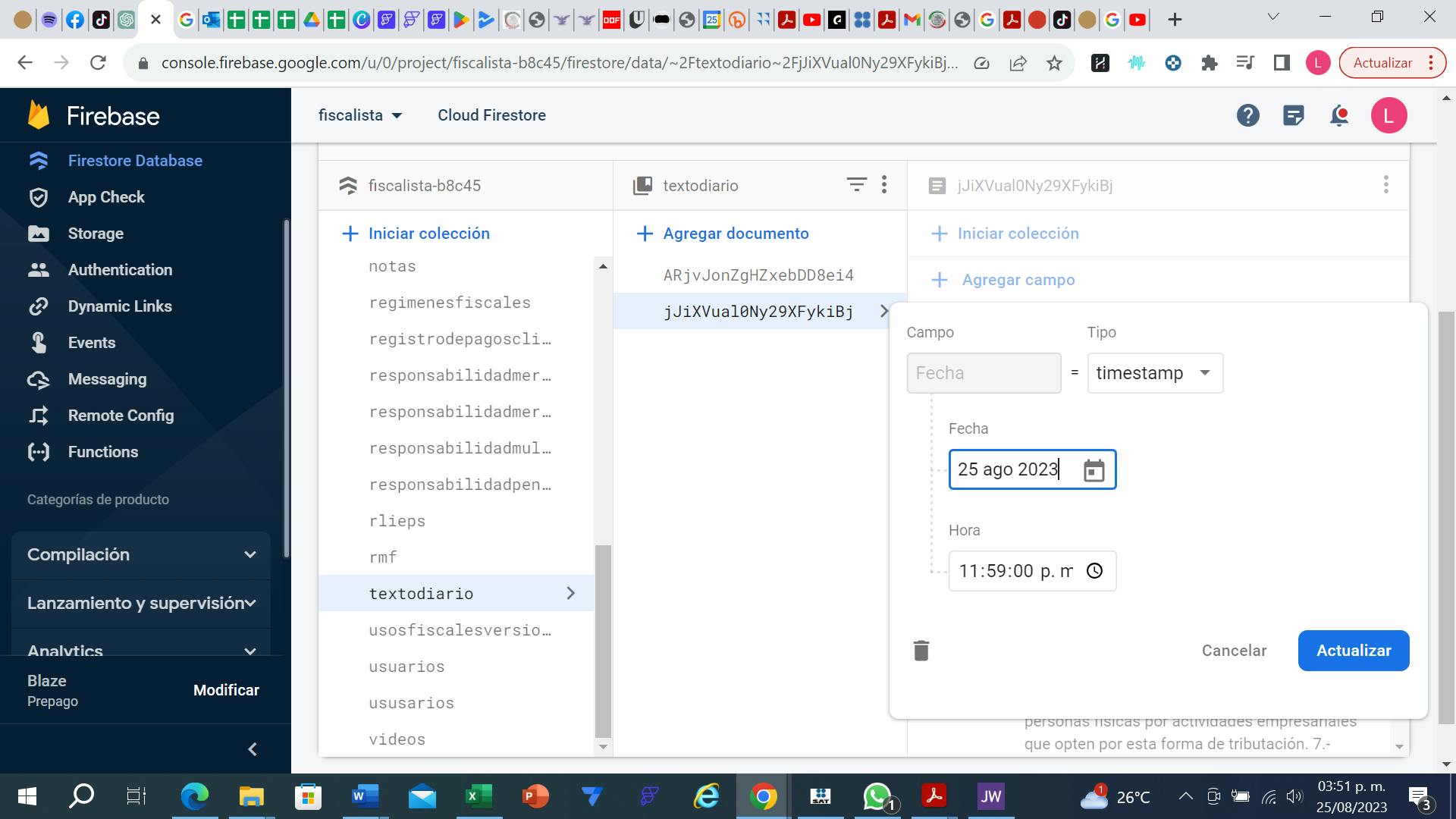Open Excel from the Windows taskbar

click(x=479, y=796)
